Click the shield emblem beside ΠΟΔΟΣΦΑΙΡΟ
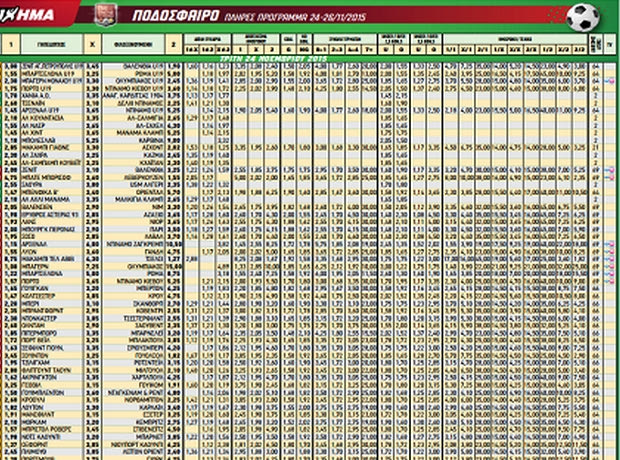Viewport: 620px width, 460px height. (x=105, y=15)
